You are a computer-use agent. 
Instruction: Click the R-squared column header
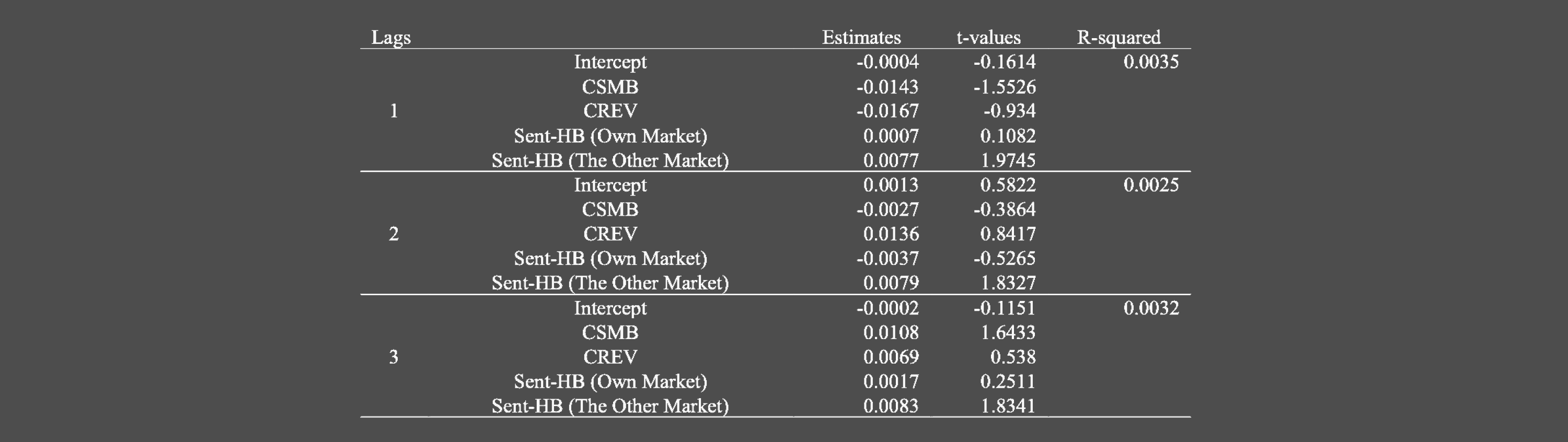(x=1118, y=38)
